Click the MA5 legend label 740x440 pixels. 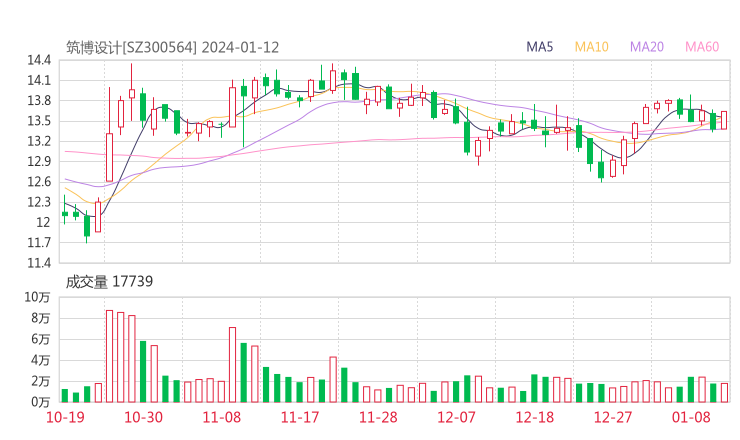539,47
